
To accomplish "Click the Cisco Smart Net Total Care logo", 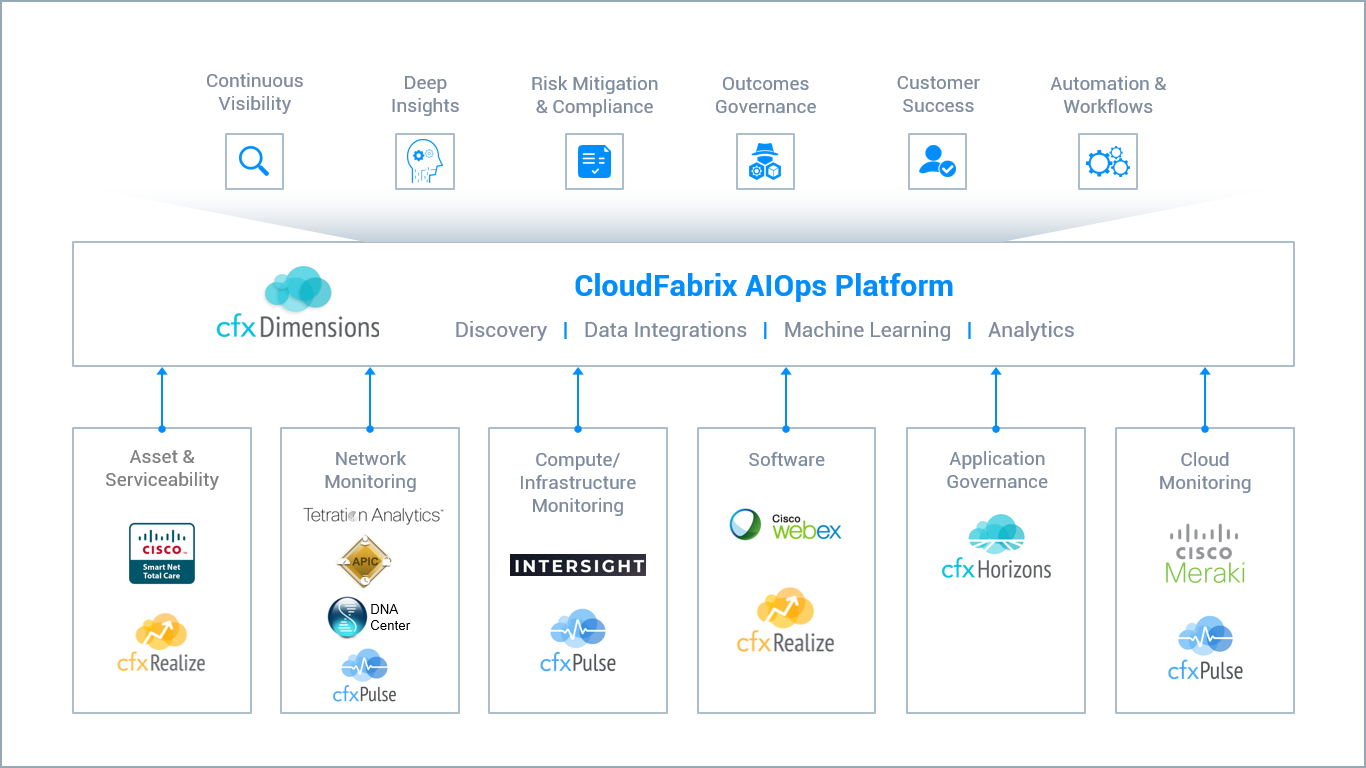I will click(162, 553).
